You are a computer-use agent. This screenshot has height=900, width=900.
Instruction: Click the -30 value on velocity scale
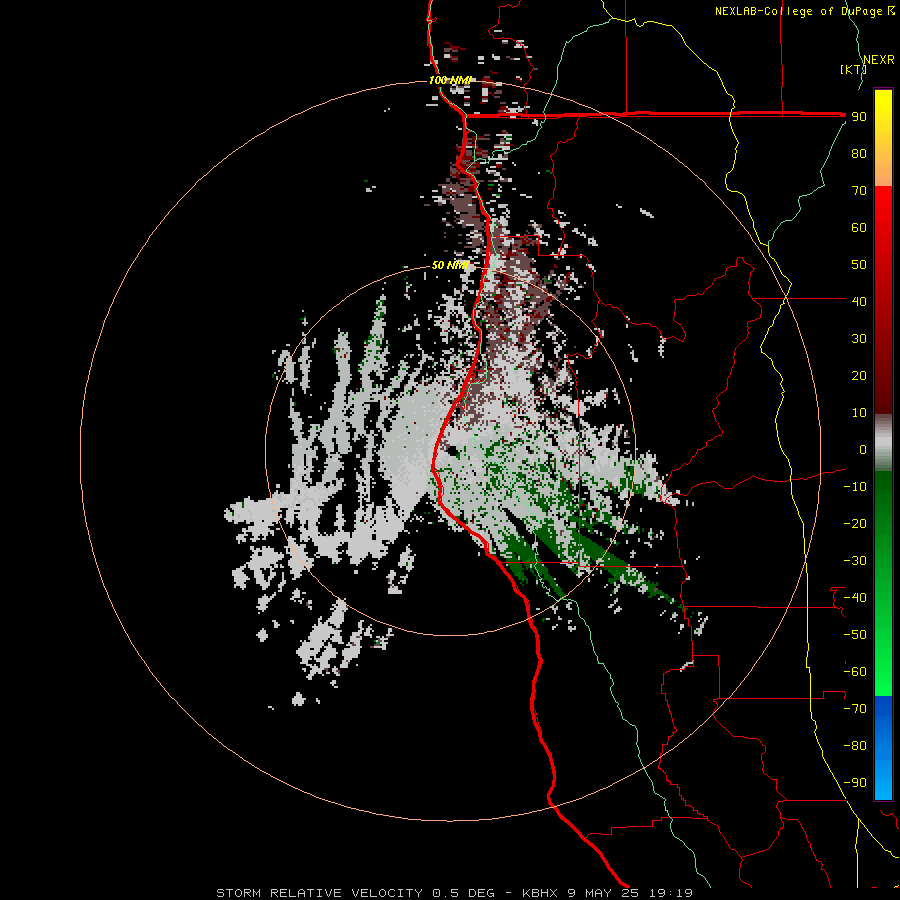click(855, 561)
